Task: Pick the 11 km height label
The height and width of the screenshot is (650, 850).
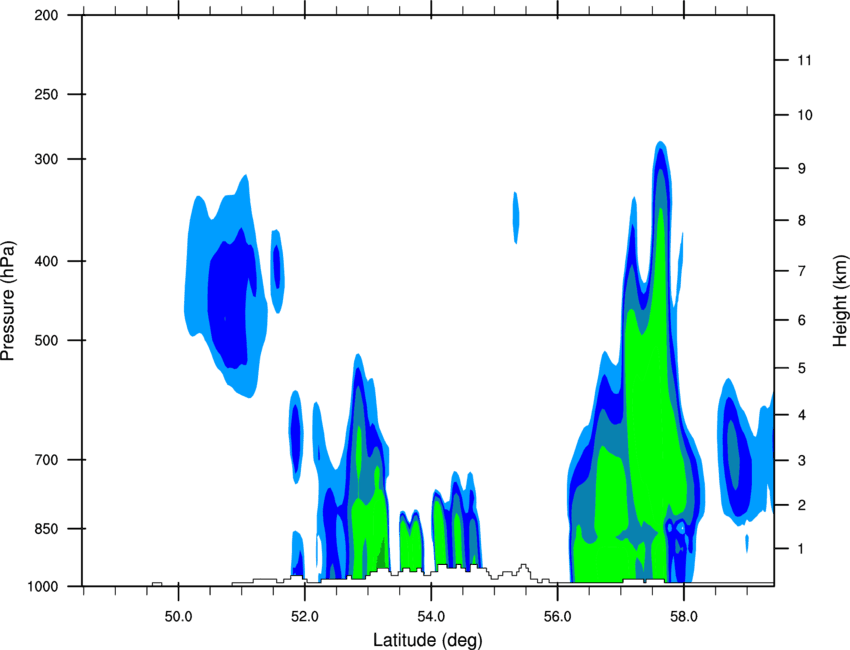Action: 804,60
